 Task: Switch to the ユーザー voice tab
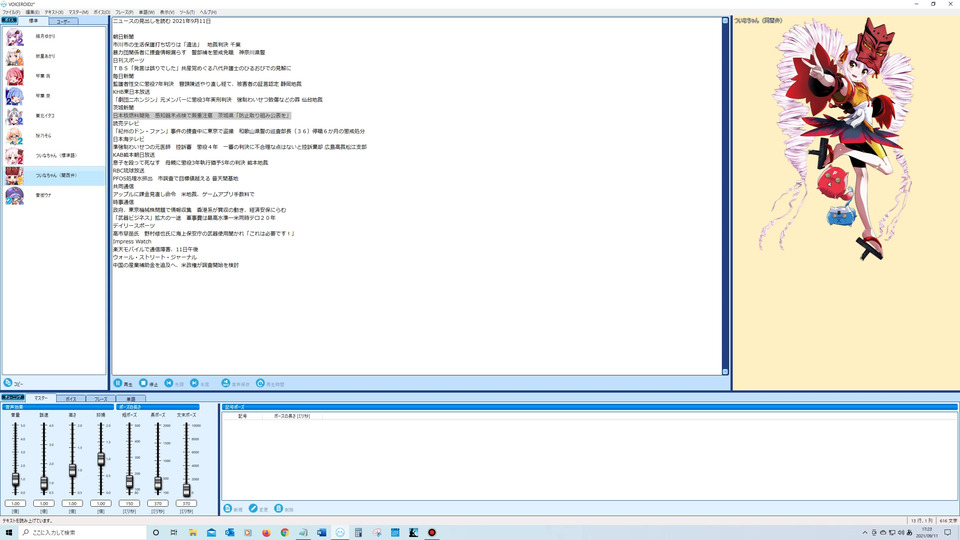[x=63, y=21]
